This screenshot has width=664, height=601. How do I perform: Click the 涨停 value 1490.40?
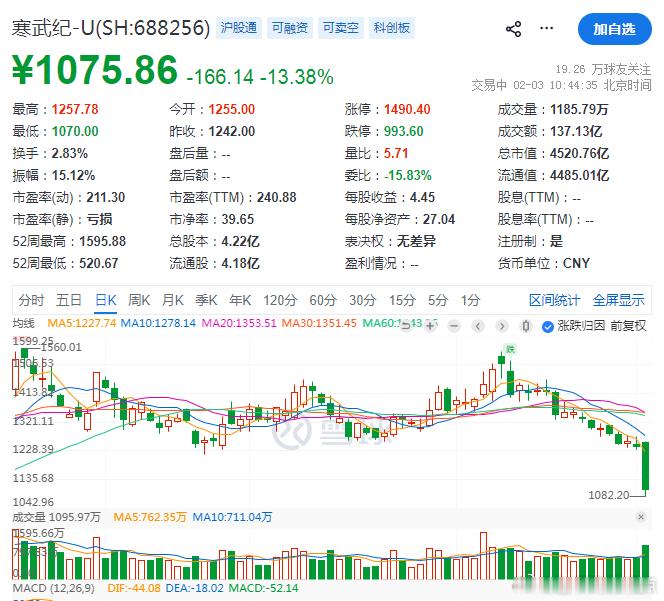407,109
